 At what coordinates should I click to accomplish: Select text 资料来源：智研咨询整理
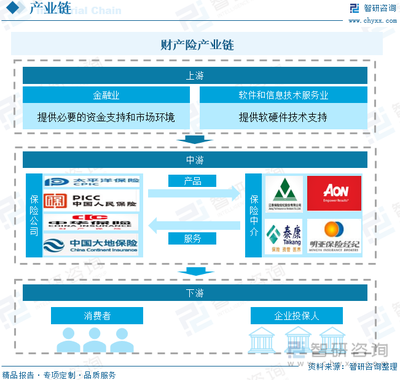pyautogui.click(x=352, y=367)
